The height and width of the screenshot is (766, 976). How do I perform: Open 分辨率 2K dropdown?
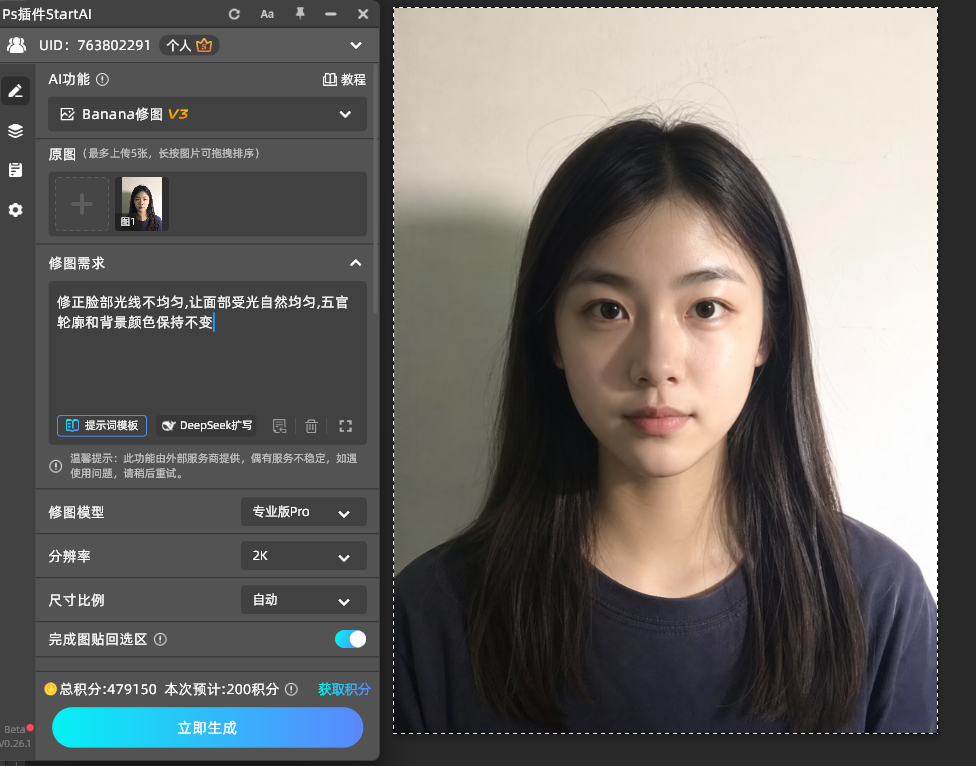coord(304,556)
